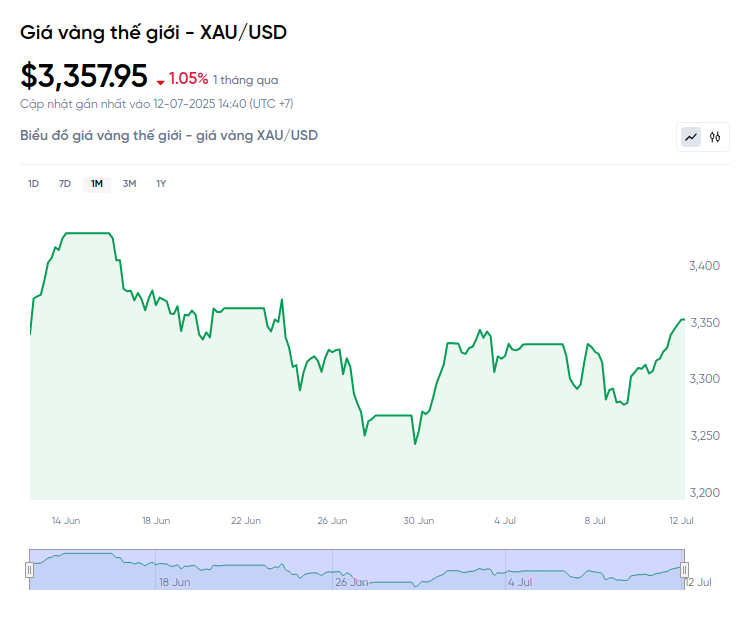Click the red down-arrow change indicator
The image size is (750, 634).
[160, 81]
